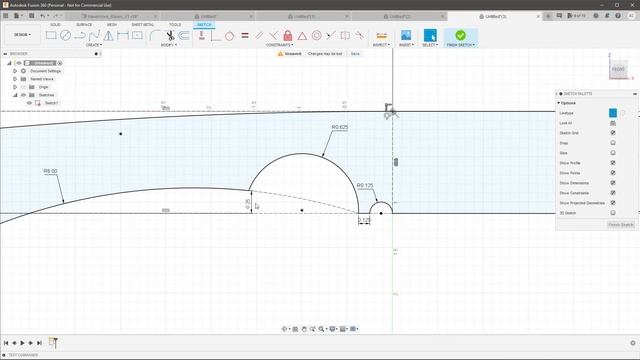Select the Fit Point Spline tool
Viewport: 640px width, 360px height.
[x=94, y=36]
